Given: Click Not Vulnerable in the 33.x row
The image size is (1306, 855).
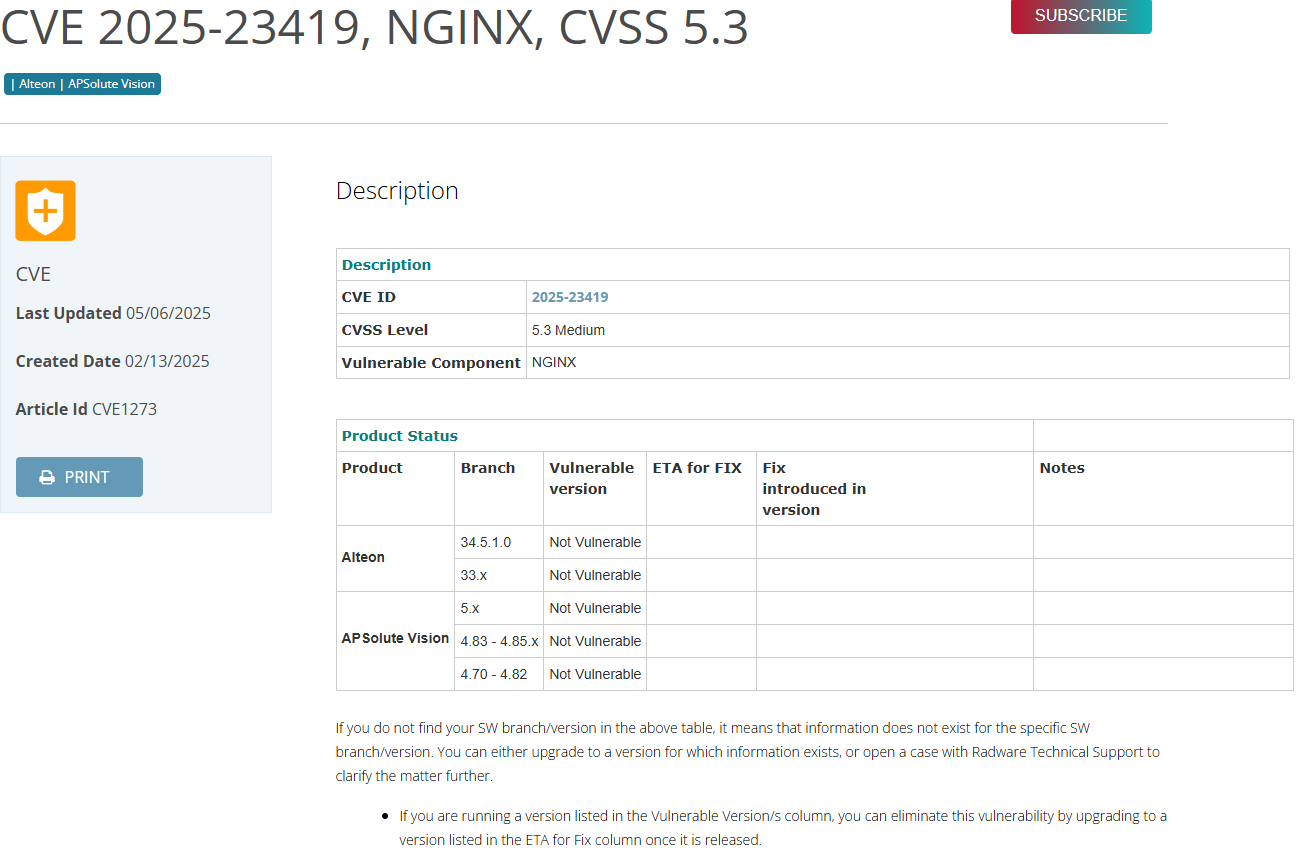Looking at the screenshot, I should (x=595, y=575).
